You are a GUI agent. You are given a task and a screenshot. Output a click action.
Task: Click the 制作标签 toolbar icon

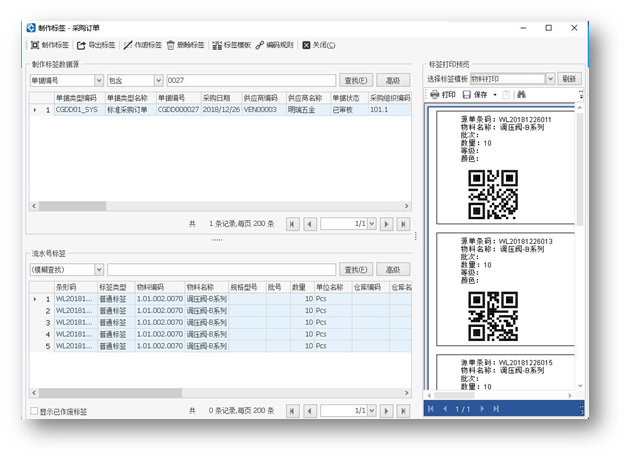click(x=35, y=45)
